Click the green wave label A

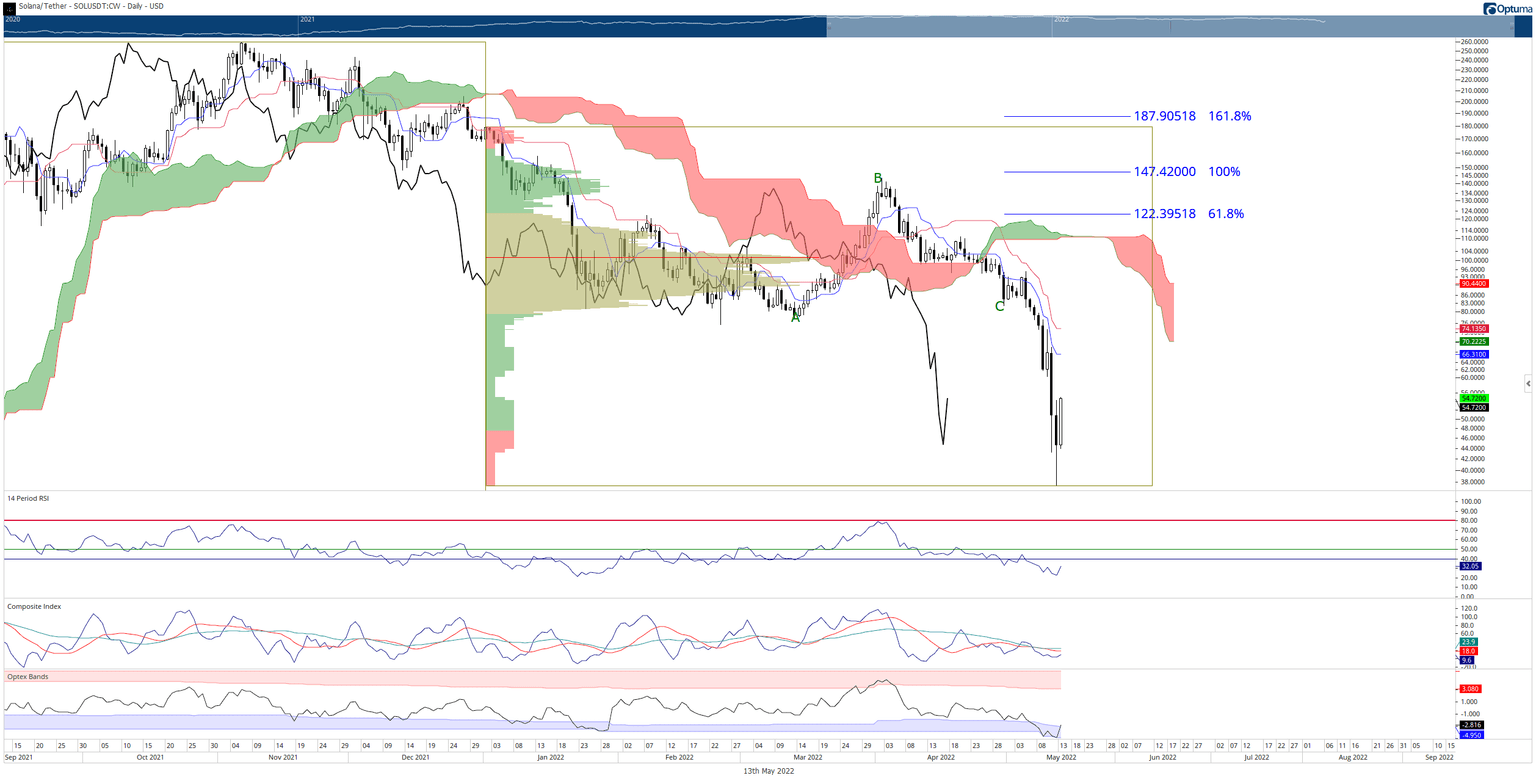[x=796, y=317]
